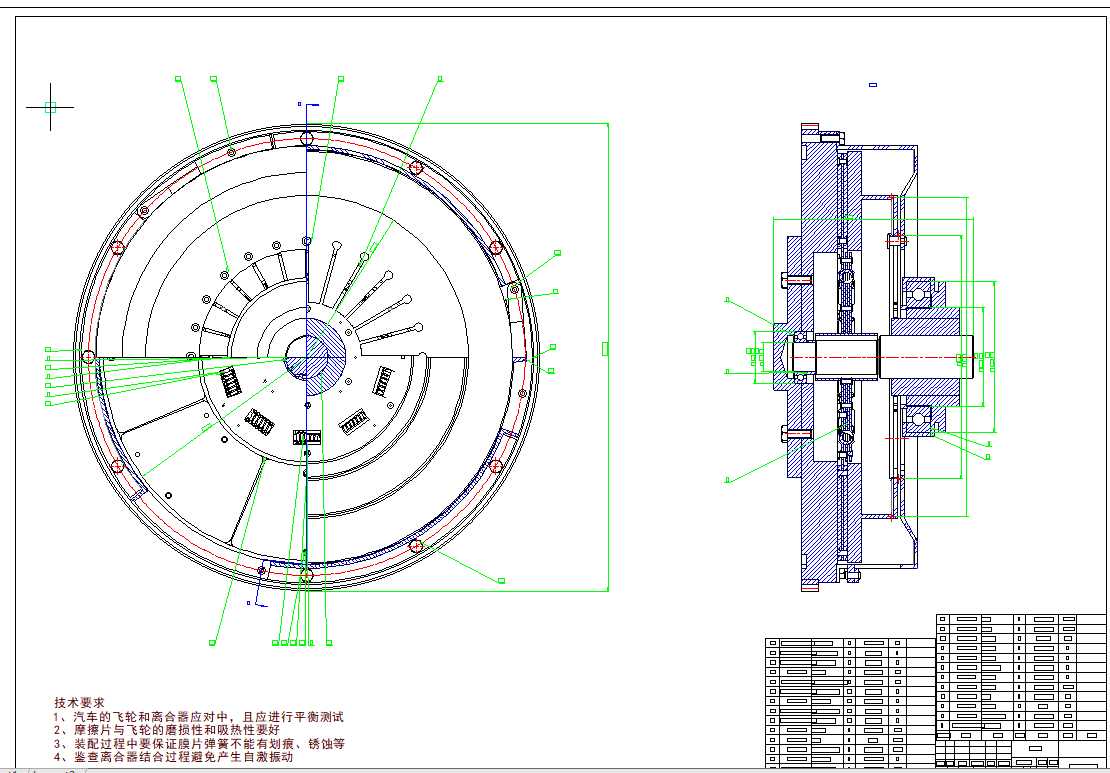Click the leftmost red bolt hole on flywheel
The image size is (1110, 773).
coord(88,356)
